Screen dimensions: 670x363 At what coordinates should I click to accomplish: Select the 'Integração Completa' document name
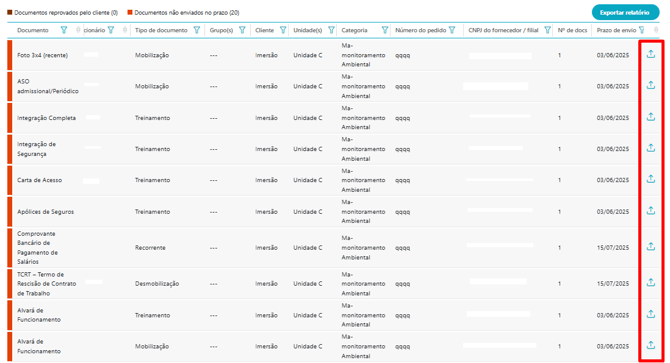46,118
